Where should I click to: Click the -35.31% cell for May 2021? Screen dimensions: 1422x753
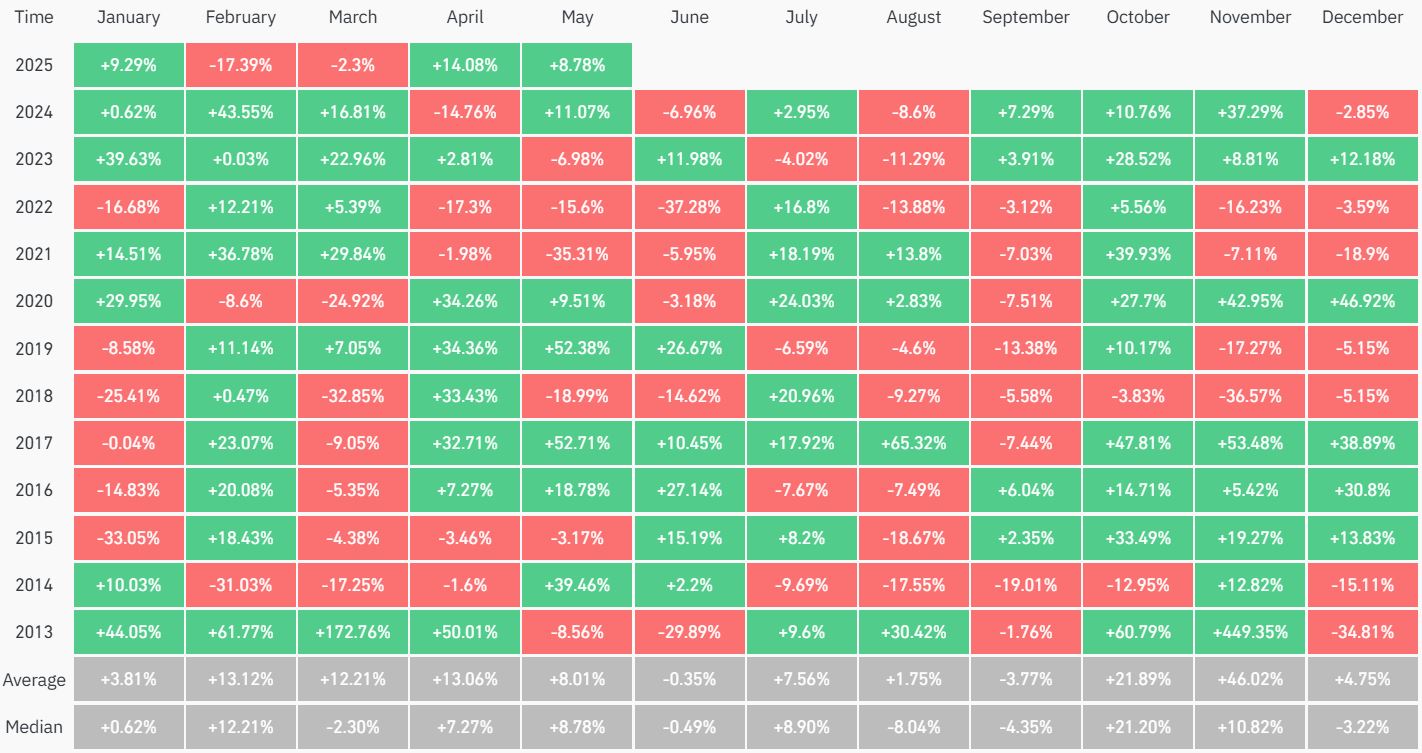pyautogui.click(x=577, y=254)
